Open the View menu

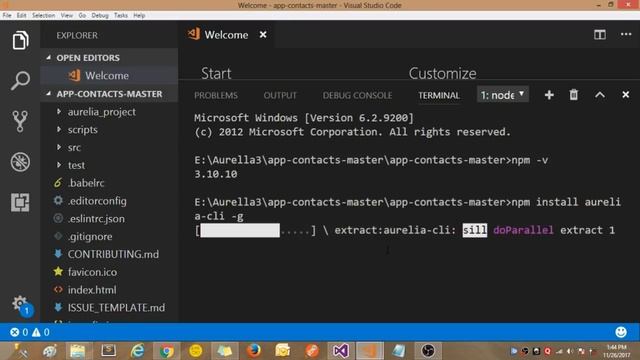(67, 16)
